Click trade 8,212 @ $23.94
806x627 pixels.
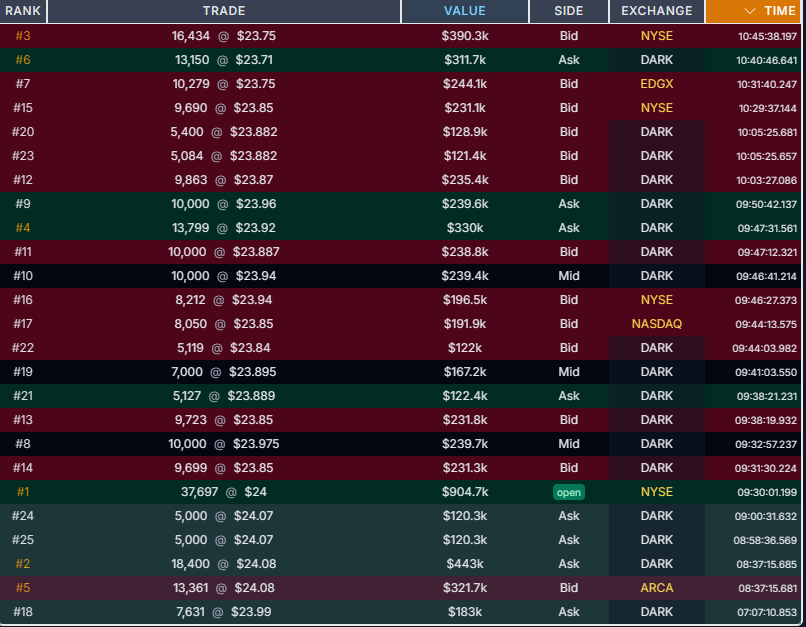[x=224, y=300]
